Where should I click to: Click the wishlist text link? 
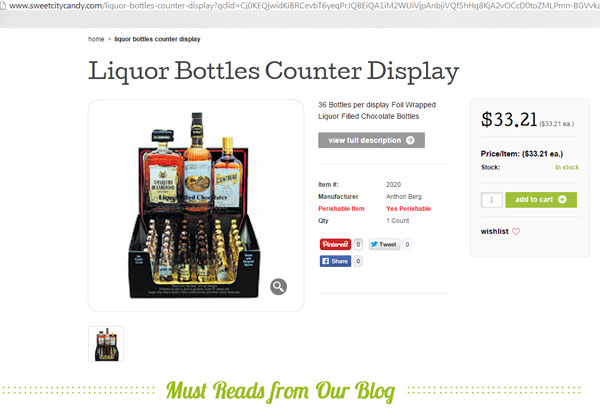[494, 231]
